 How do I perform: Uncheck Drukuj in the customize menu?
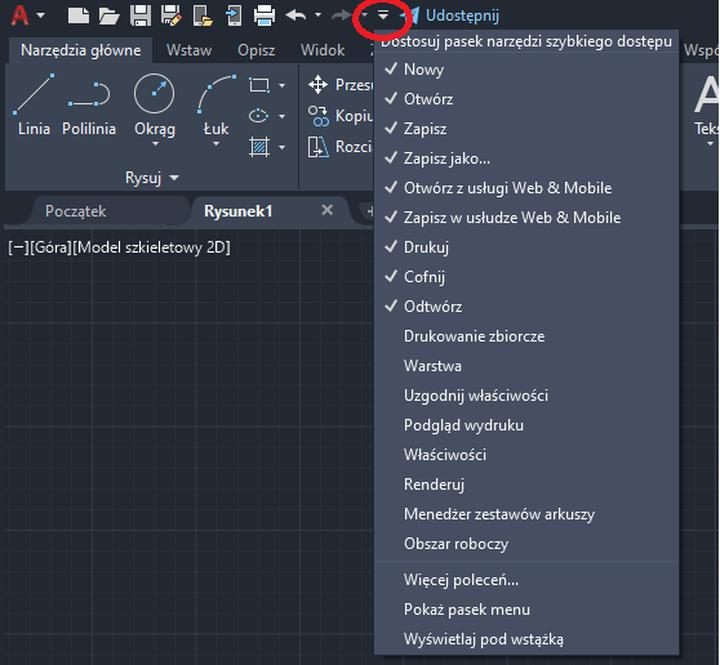coord(527,247)
